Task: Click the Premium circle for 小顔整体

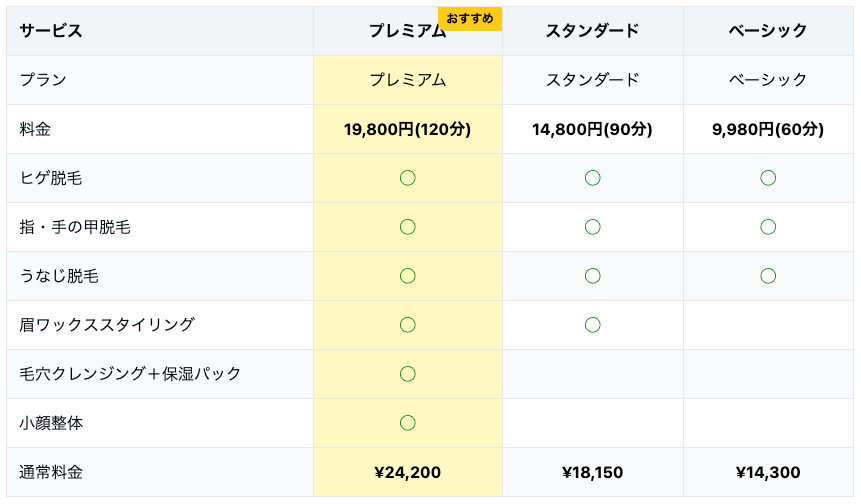Action: click(407, 423)
